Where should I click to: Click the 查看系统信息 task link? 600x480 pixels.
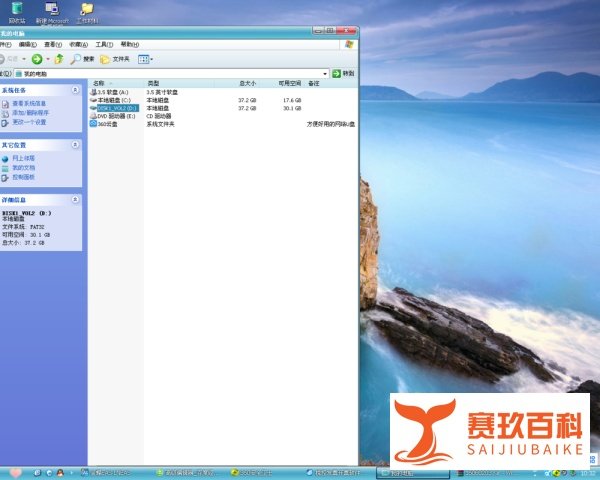28,103
